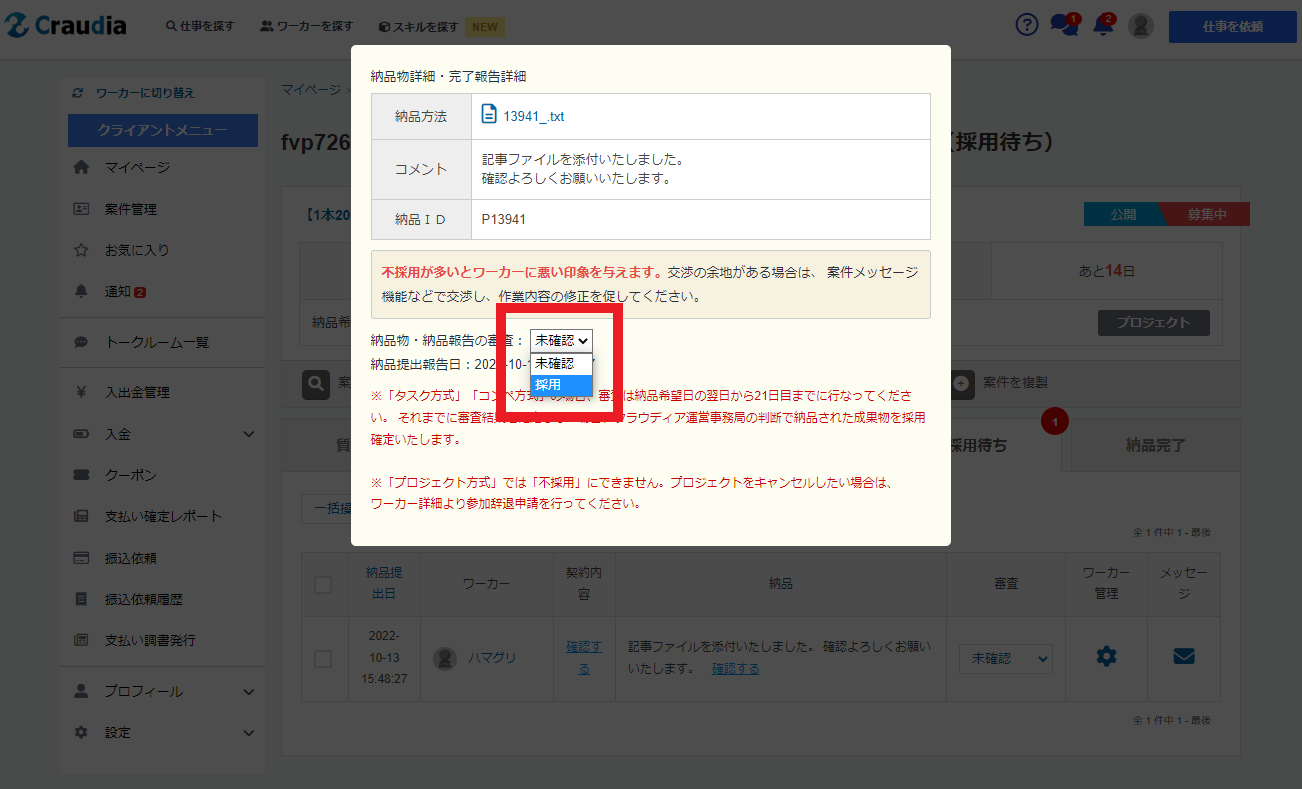Image resolution: width=1302 pixels, height=789 pixels.
Task: Select 未確認 option in the dropdown list
Action: coord(561,364)
